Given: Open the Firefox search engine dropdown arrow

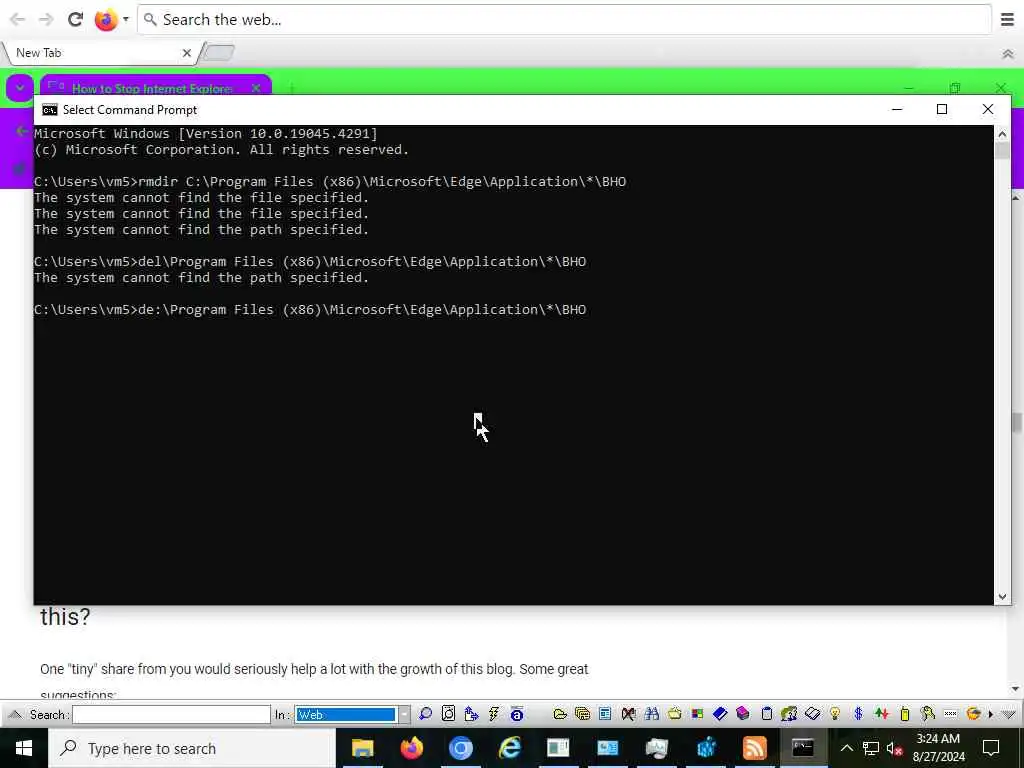Looking at the screenshot, I should pos(125,19).
